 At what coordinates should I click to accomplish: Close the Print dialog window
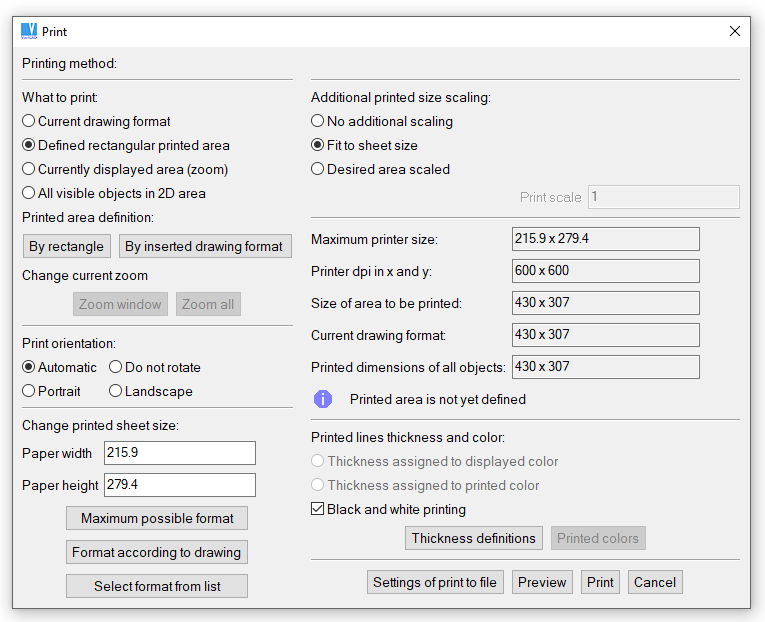pyautogui.click(x=735, y=31)
